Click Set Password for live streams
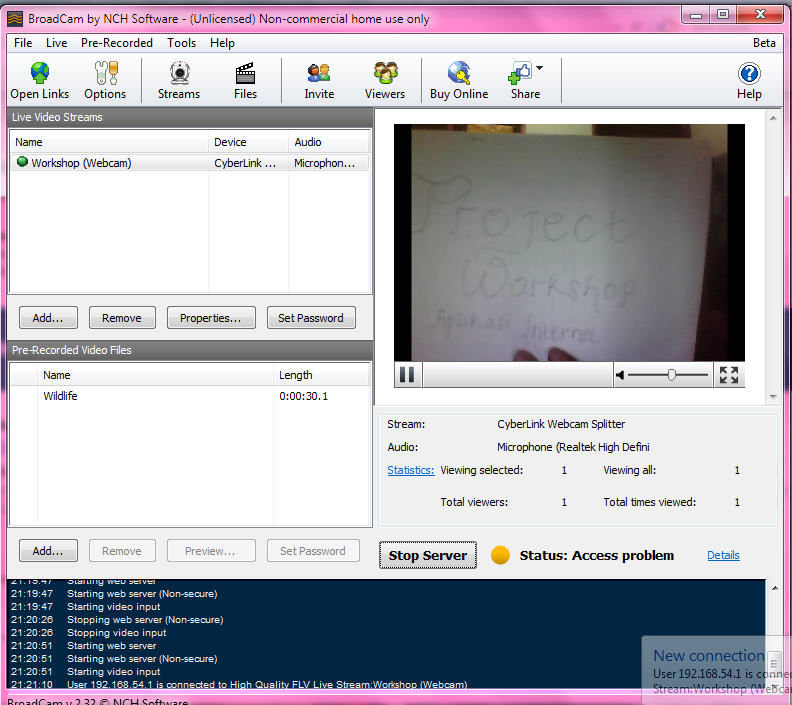Image resolution: width=792 pixels, height=705 pixels. tap(311, 318)
